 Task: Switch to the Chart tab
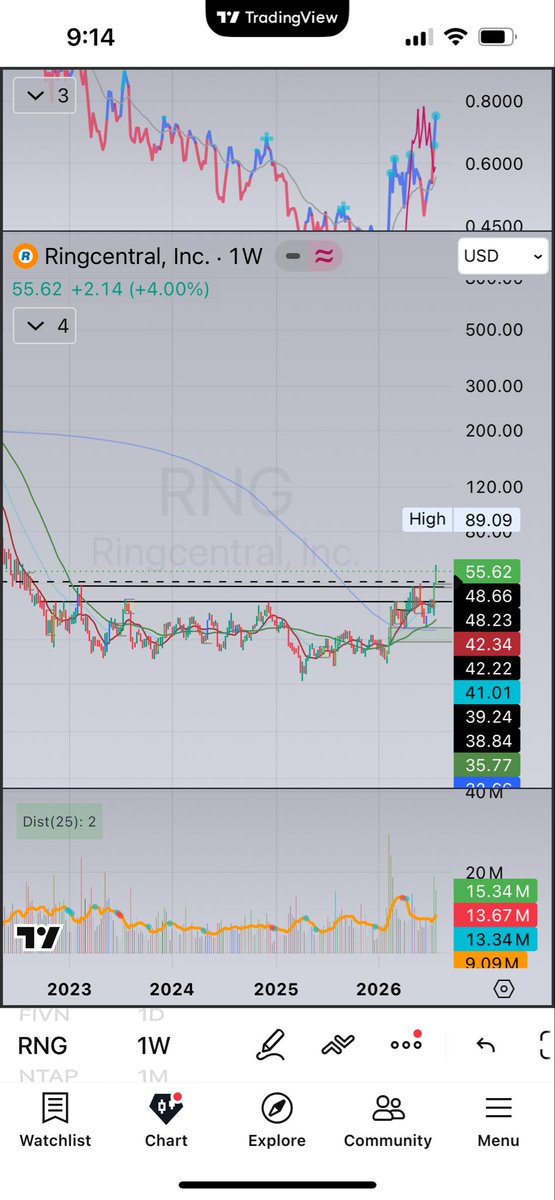[x=166, y=1119]
